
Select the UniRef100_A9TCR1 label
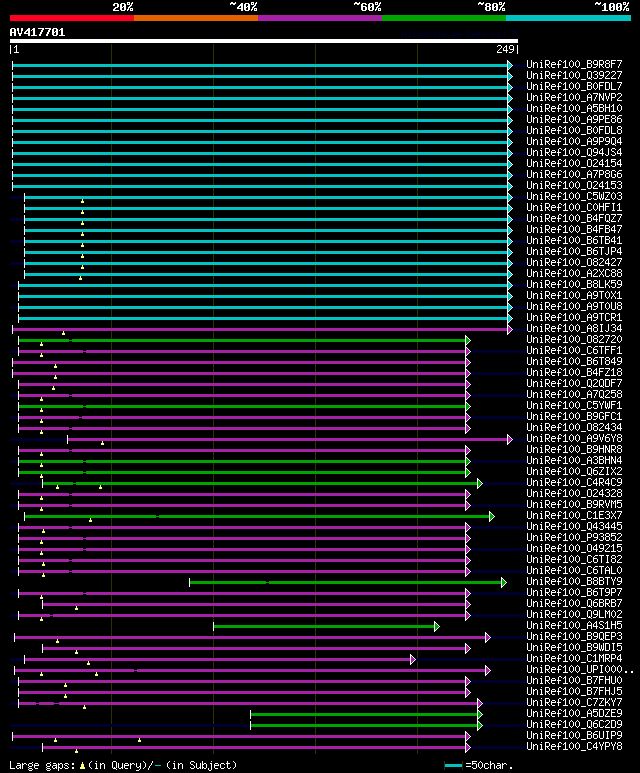tap(574, 317)
